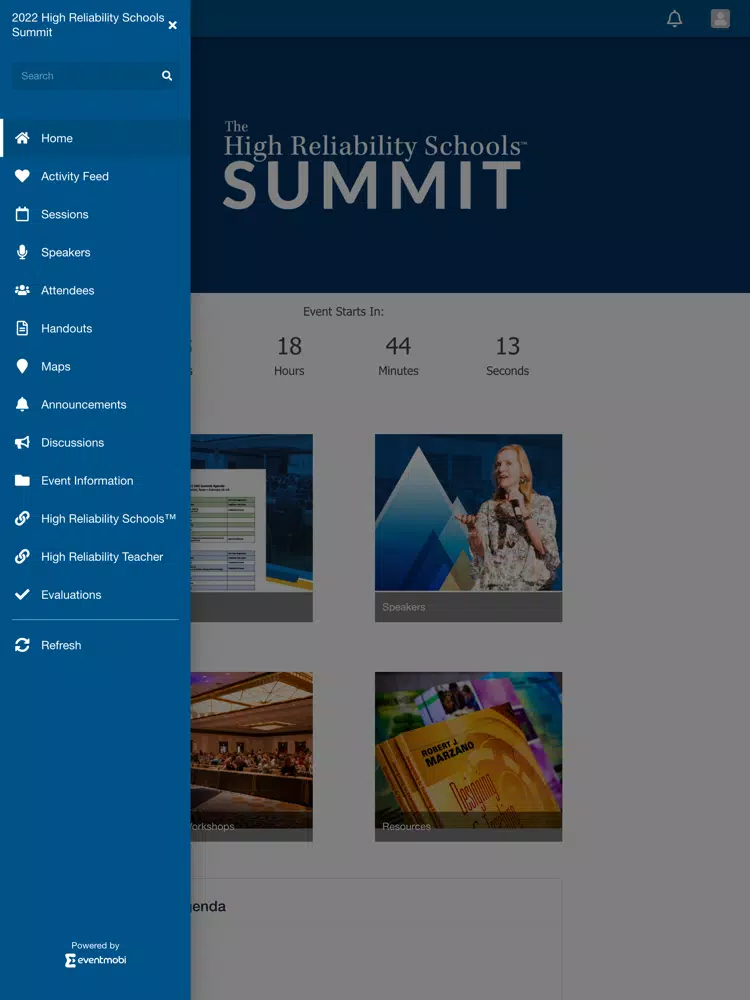The height and width of the screenshot is (1000, 750).
Task: Click the Sessions calendar icon
Action: click(22, 214)
